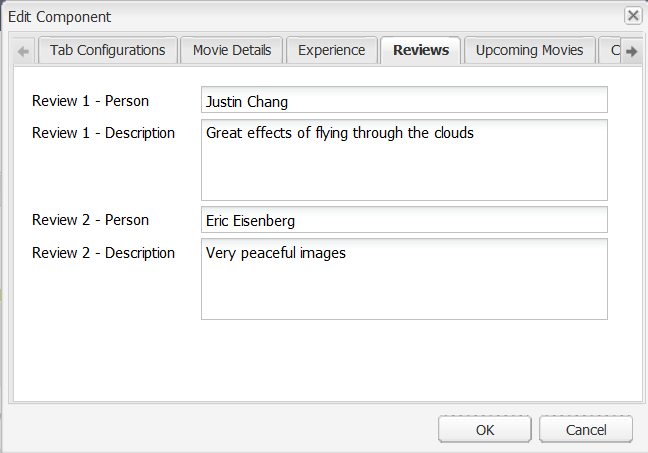The height and width of the screenshot is (453, 648).
Task: Click the active Reviews tab
Action: [x=421, y=50]
